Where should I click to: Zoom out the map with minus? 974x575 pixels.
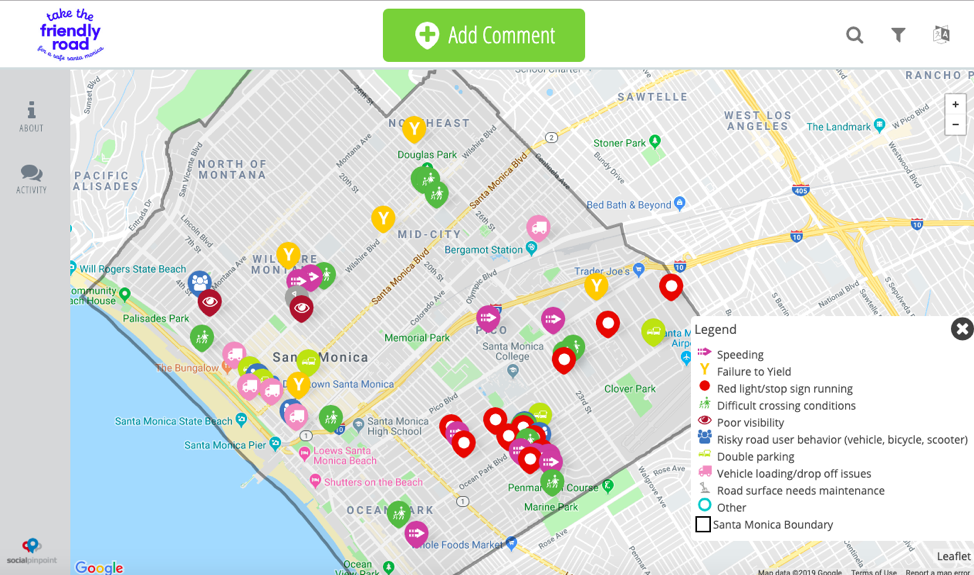tap(955, 125)
